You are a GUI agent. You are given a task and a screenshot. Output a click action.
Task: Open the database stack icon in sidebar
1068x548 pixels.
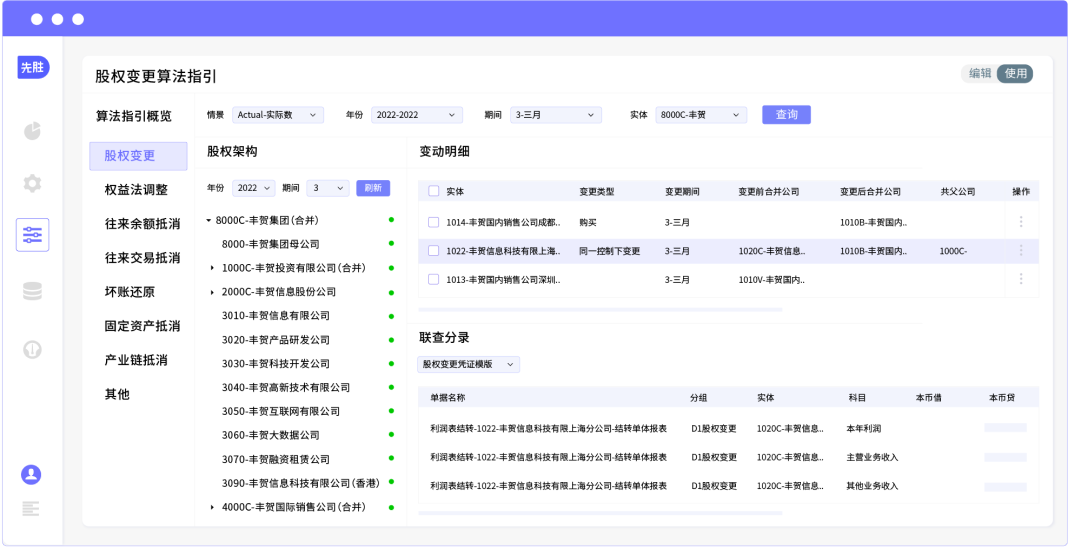(32, 291)
